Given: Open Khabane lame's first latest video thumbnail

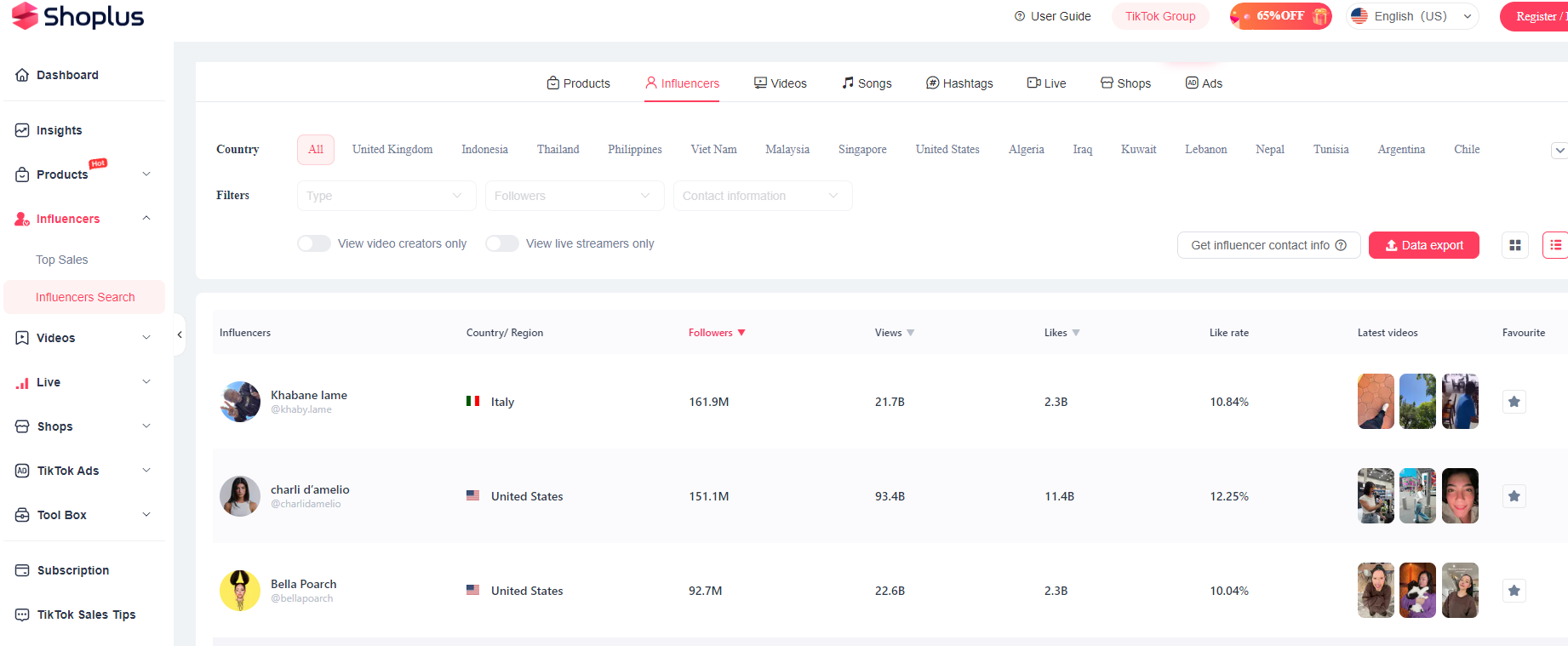Looking at the screenshot, I should (1376, 402).
